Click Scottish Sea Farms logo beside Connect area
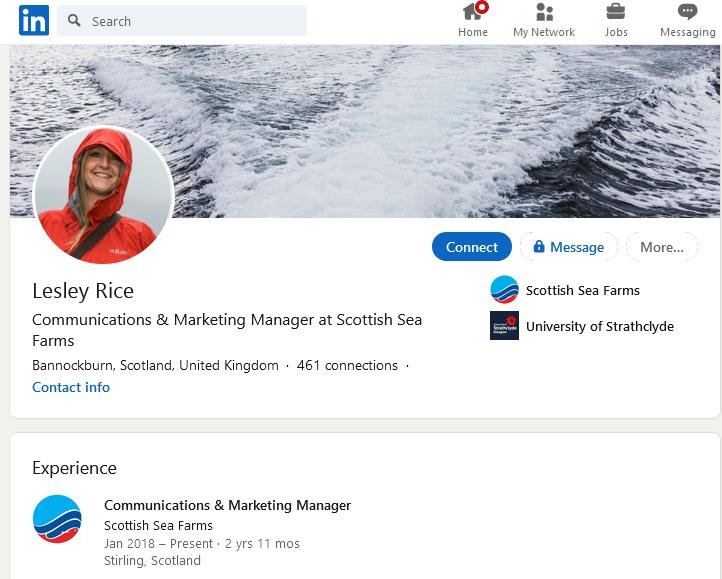722x579 pixels. click(x=504, y=289)
